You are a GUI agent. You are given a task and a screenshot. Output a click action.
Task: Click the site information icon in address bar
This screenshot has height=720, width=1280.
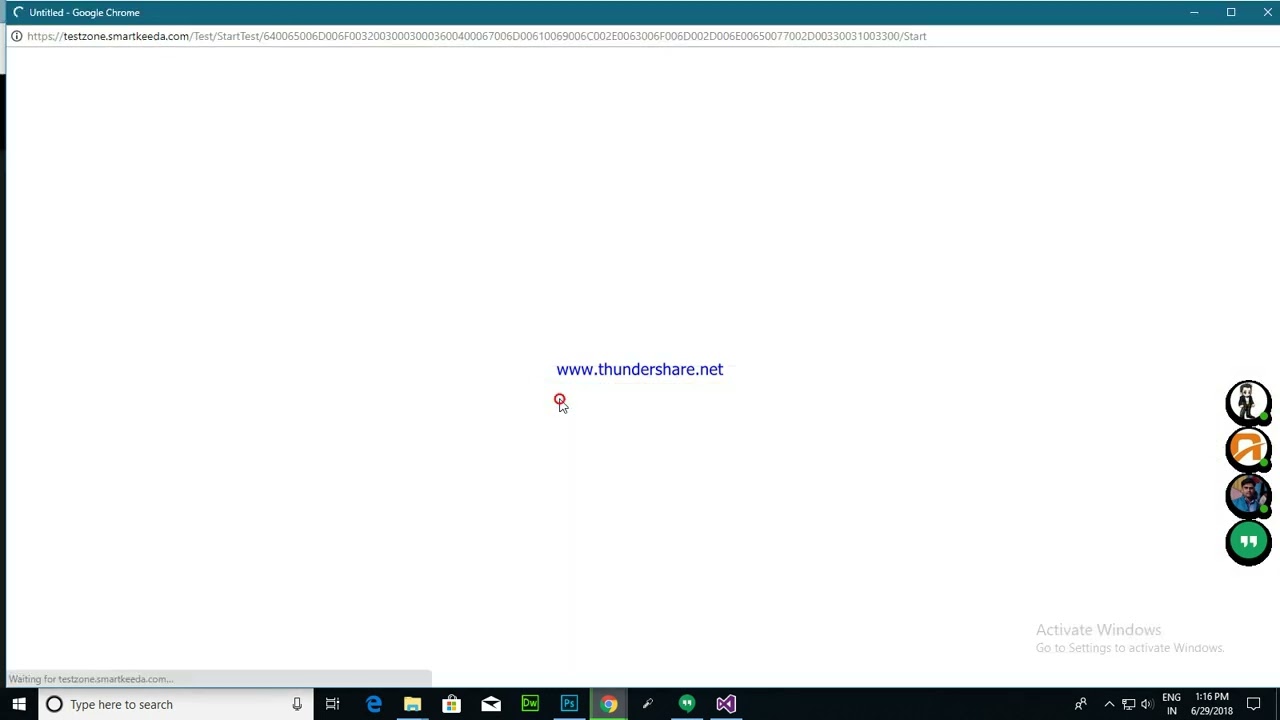click(16, 36)
